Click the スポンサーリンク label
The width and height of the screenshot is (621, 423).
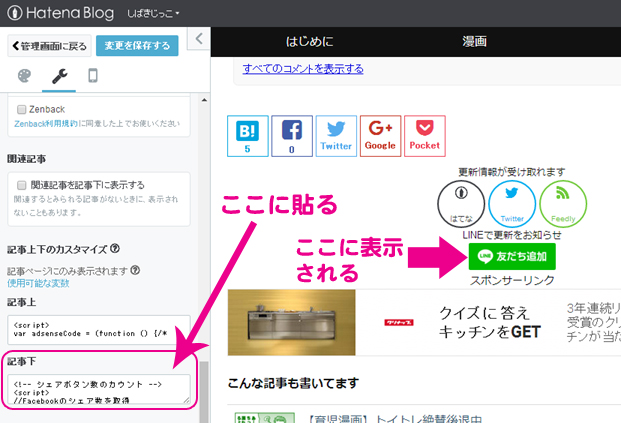pyautogui.click(x=512, y=280)
